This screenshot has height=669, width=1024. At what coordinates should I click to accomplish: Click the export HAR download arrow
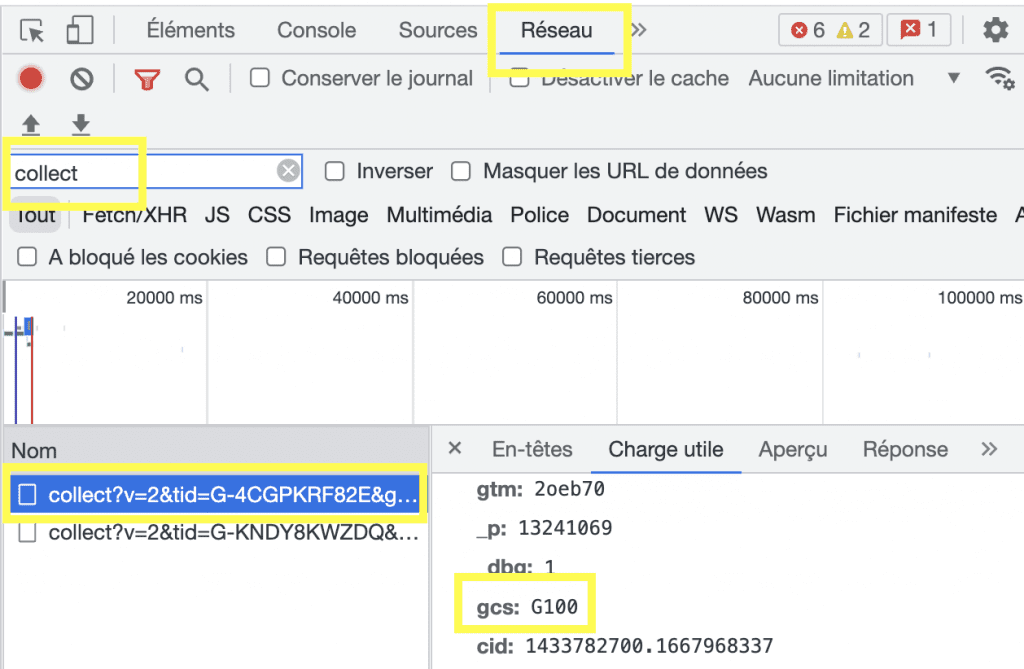click(81, 125)
